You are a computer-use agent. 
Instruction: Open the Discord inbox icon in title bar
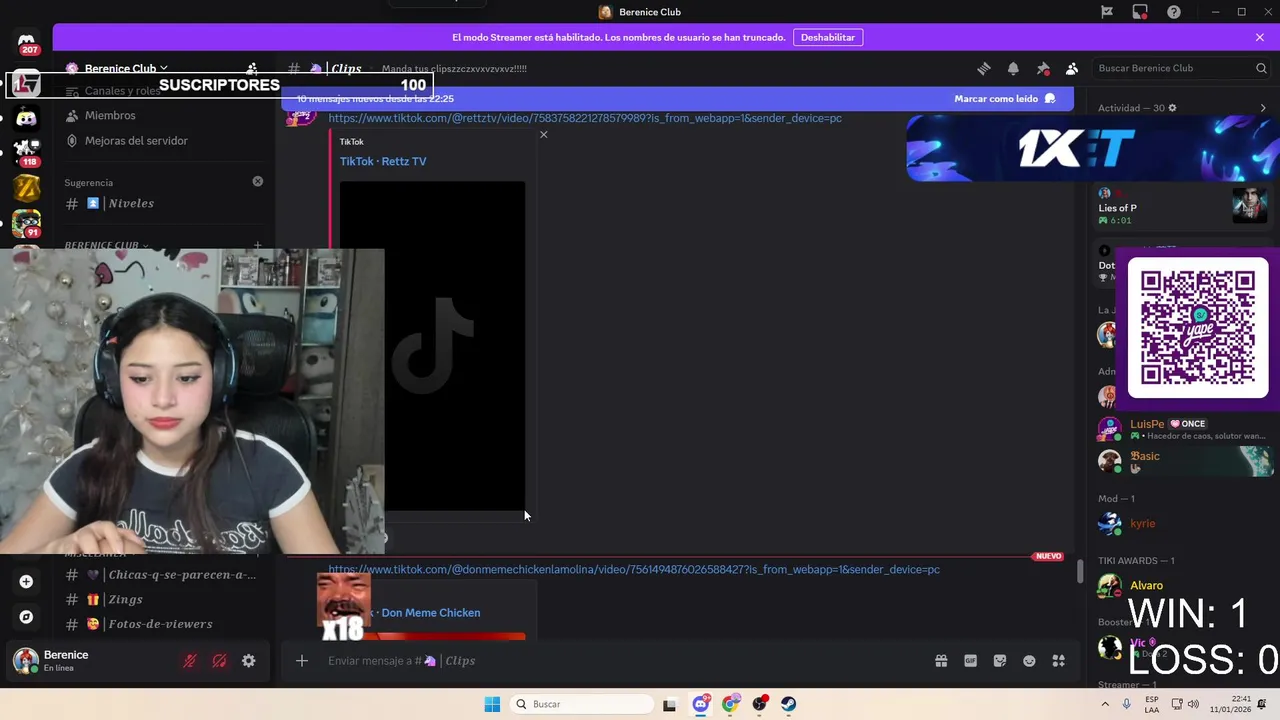coord(1140,12)
